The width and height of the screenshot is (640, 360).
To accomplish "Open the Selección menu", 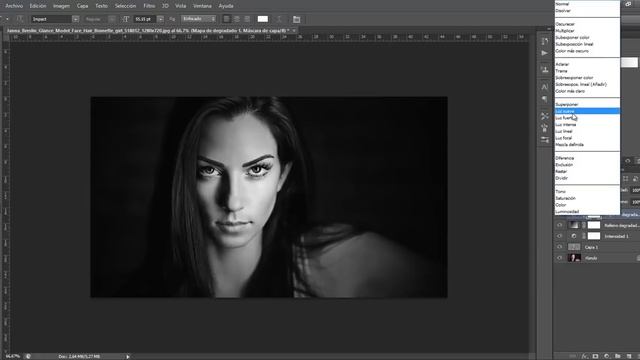I will coord(125,6).
